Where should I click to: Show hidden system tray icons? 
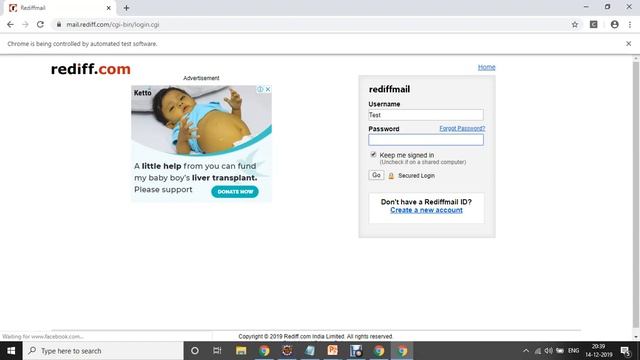click(526, 351)
